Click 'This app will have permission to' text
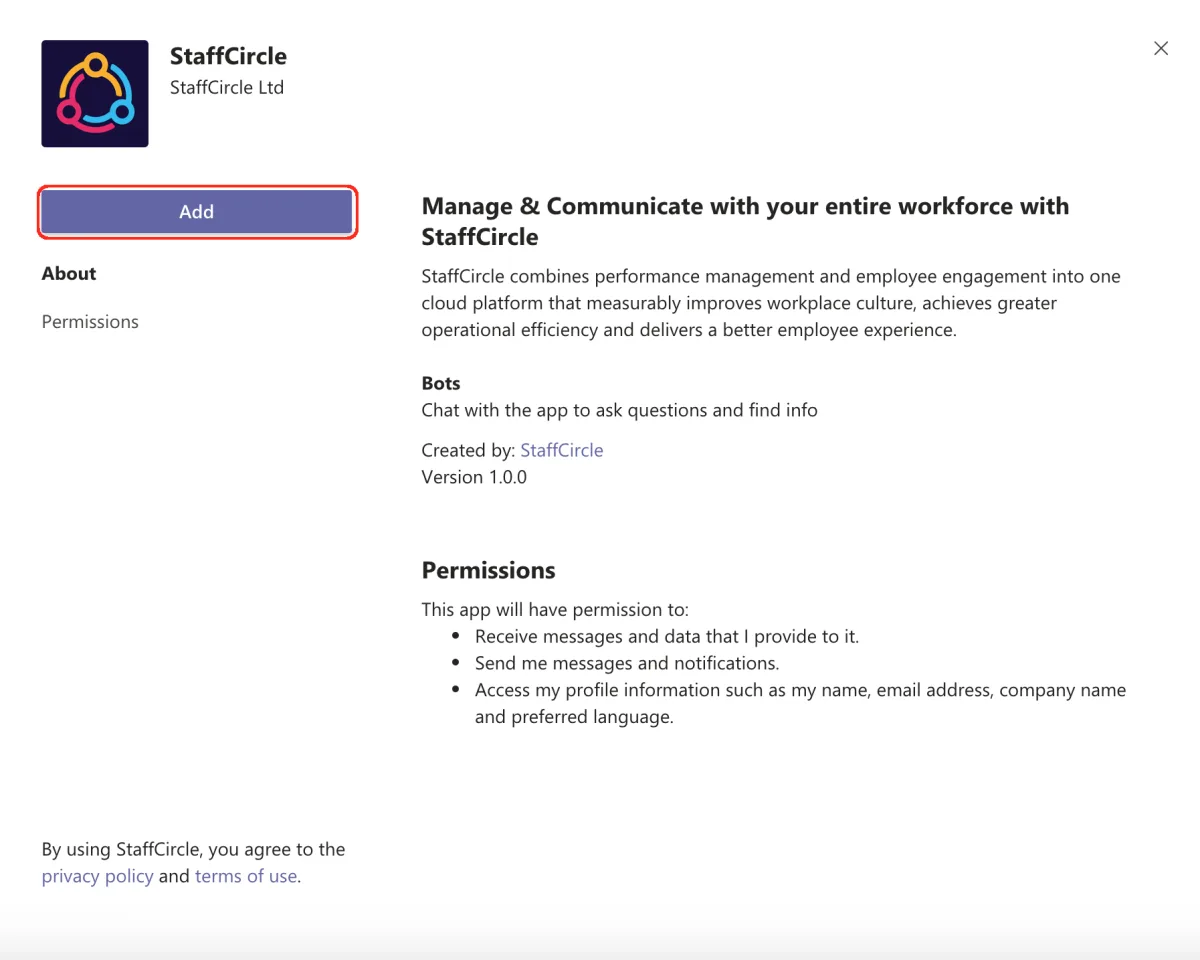The height and width of the screenshot is (960, 1200). point(555,609)
